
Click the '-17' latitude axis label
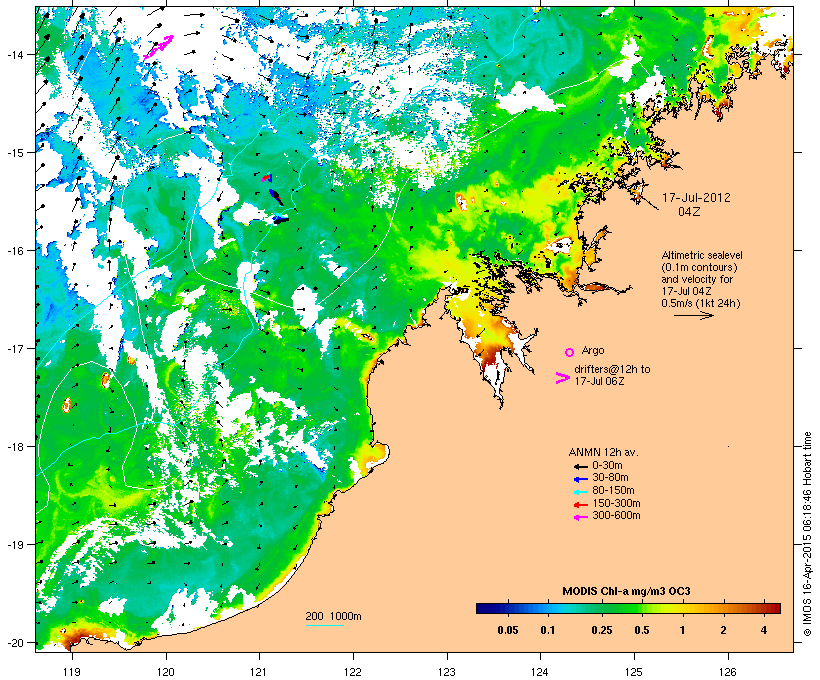point(15,348)
